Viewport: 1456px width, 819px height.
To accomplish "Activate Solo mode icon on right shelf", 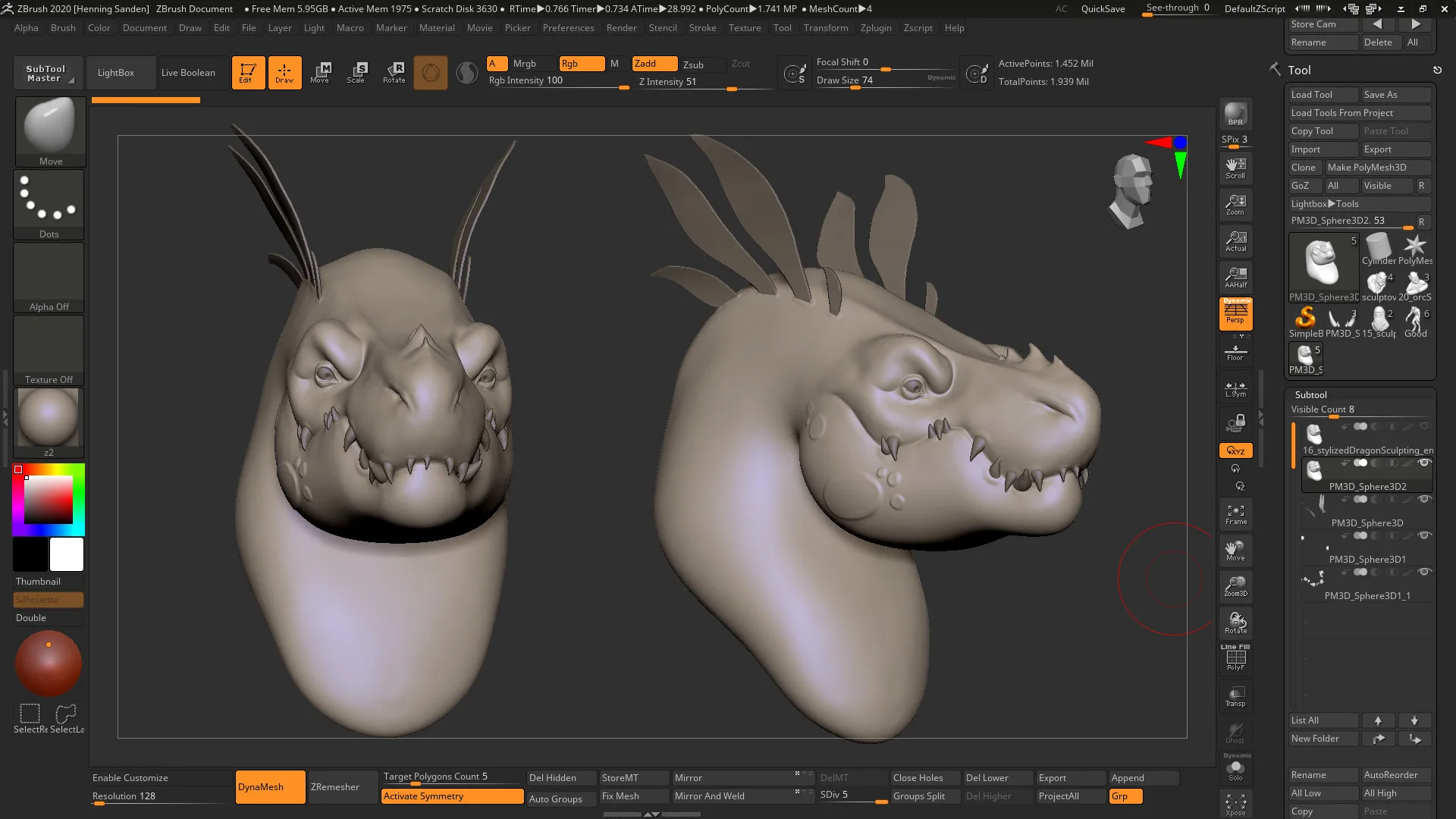I will pos(1235,767).
